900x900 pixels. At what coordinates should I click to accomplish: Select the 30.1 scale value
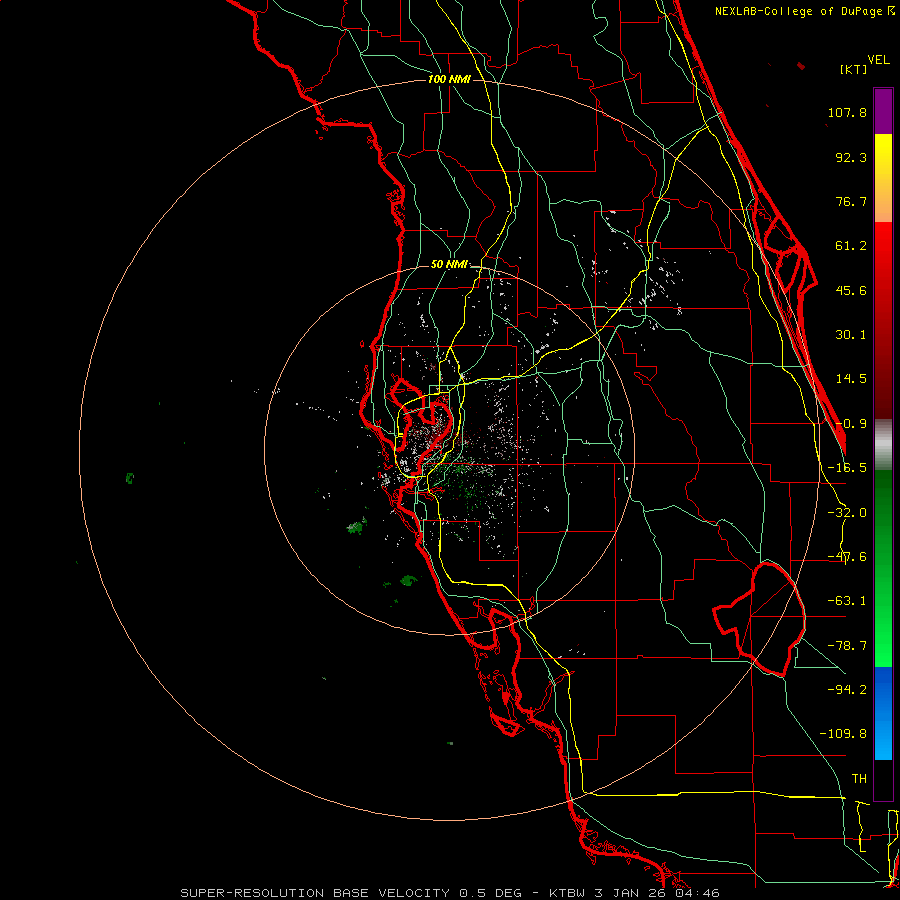851,335
